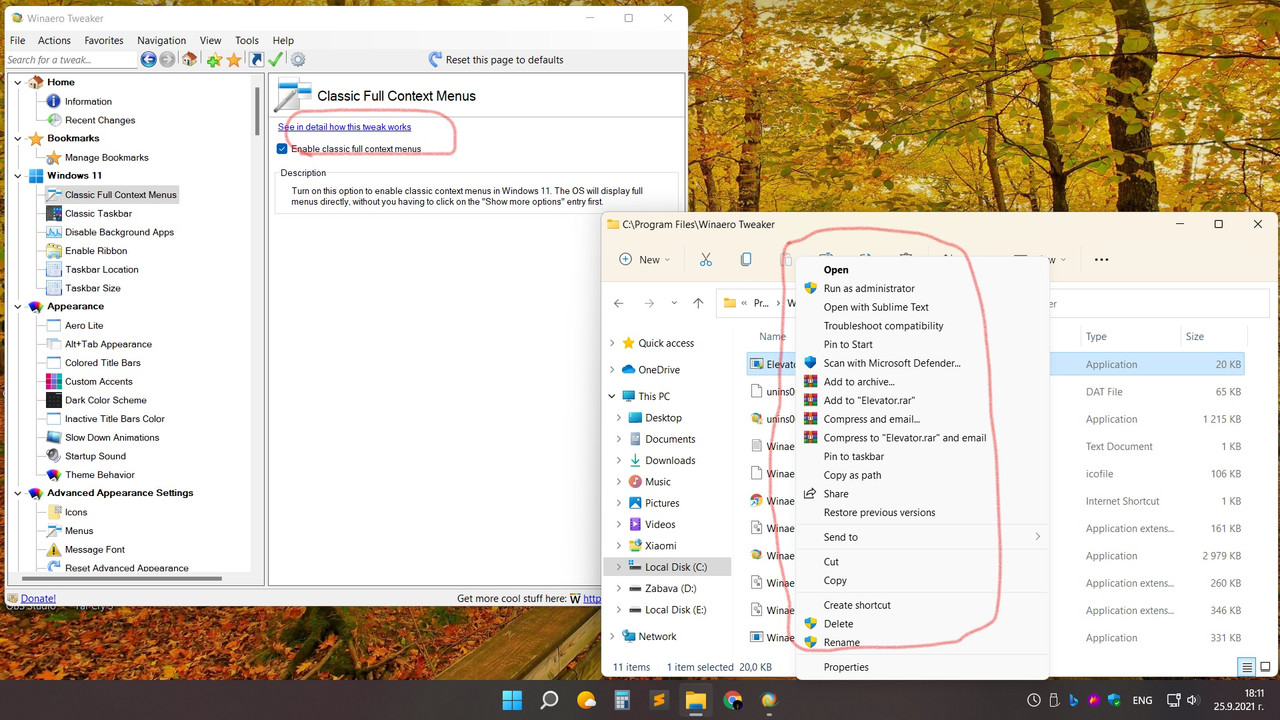Select Delete in the context menu

click(x=838, y=624)
